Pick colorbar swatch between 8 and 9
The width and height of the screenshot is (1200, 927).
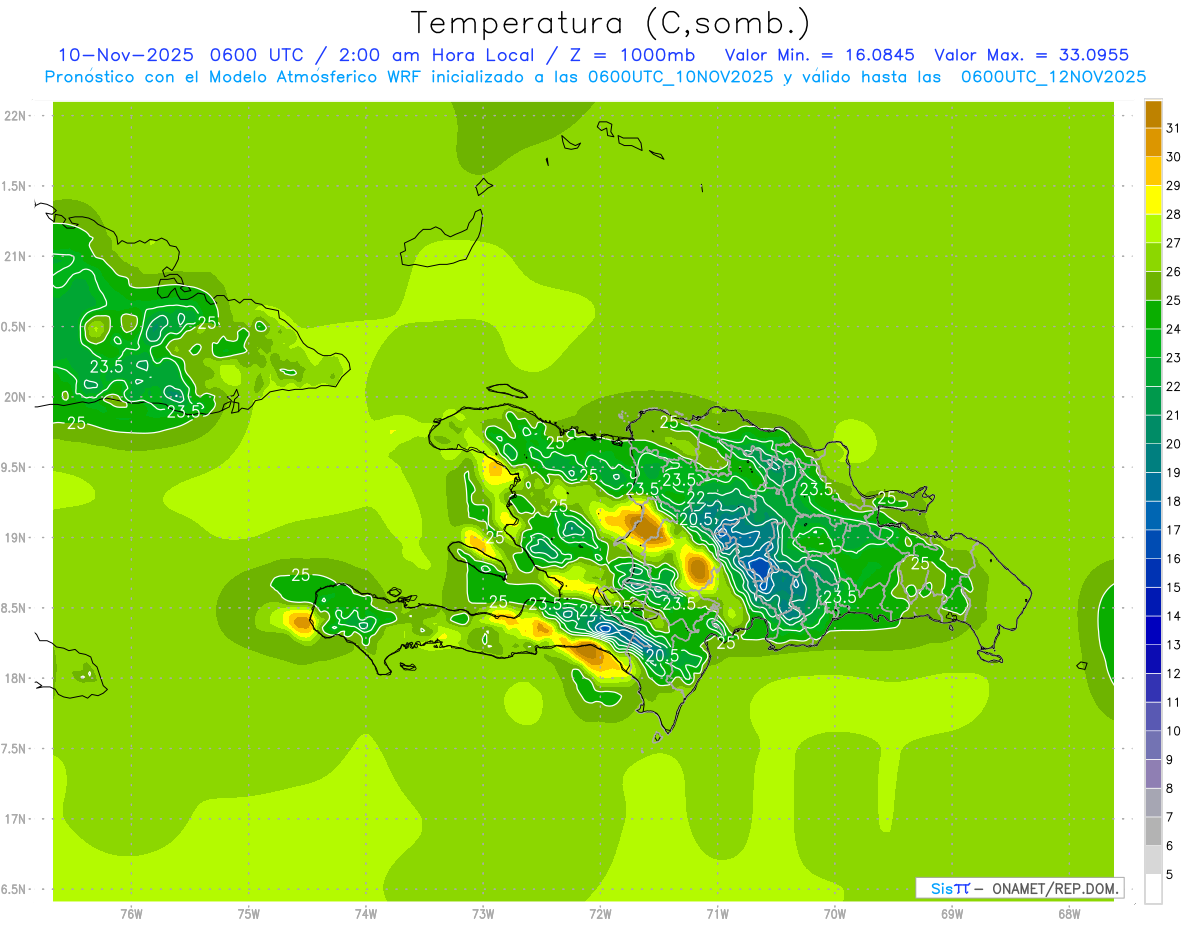click(x=1153, y=774)
